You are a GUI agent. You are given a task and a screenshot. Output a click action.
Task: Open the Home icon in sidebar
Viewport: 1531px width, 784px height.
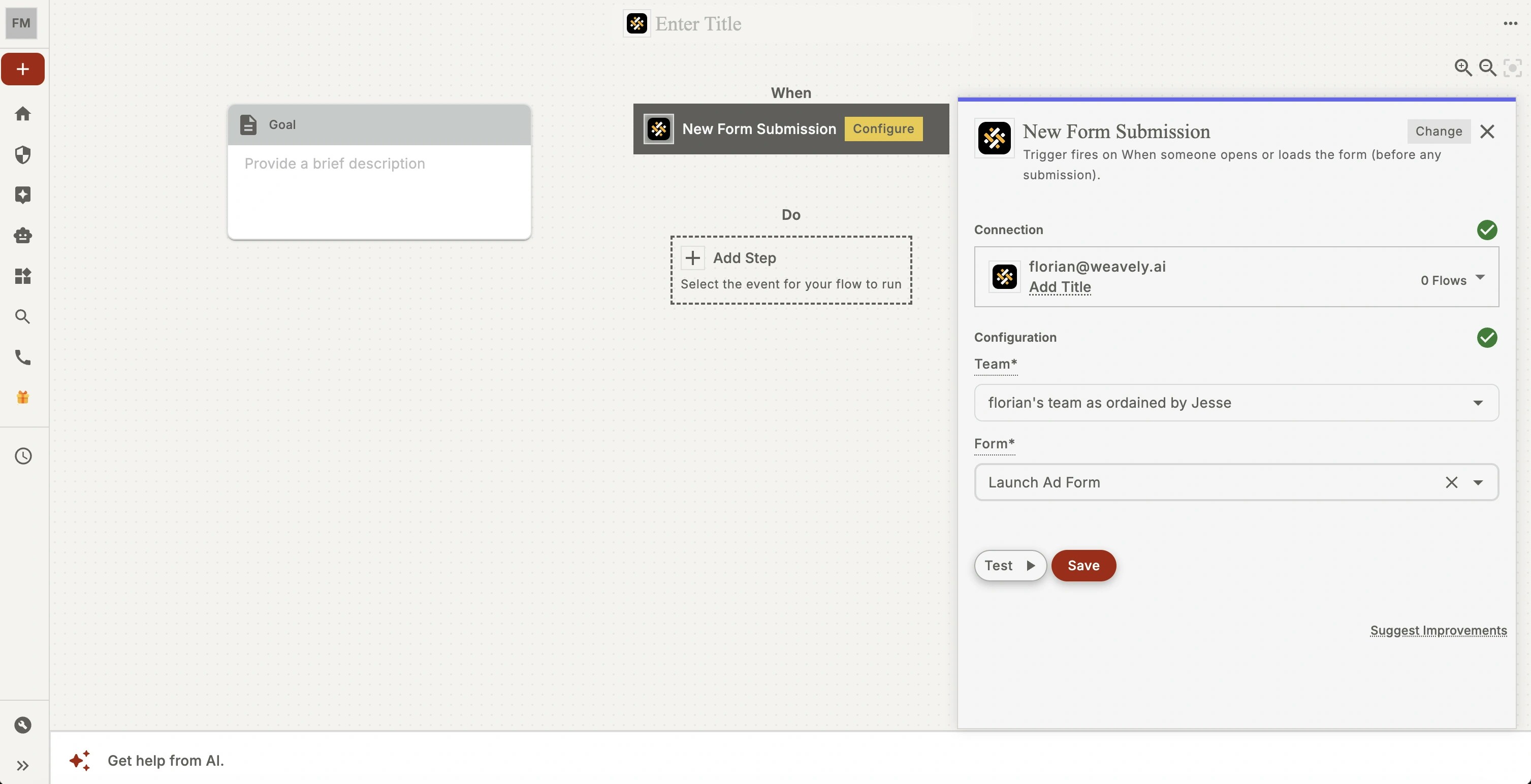(22, 113)
